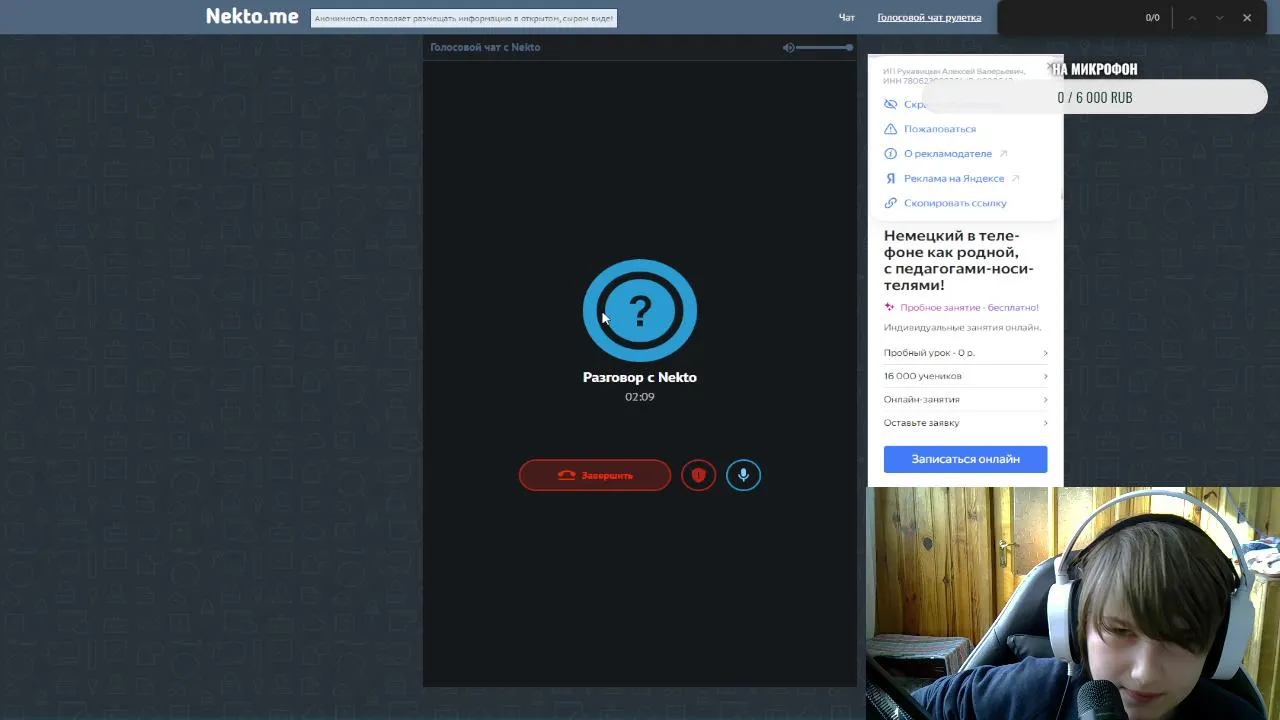Open Реклама на Яндексе entry

click(x=953, y=178)
